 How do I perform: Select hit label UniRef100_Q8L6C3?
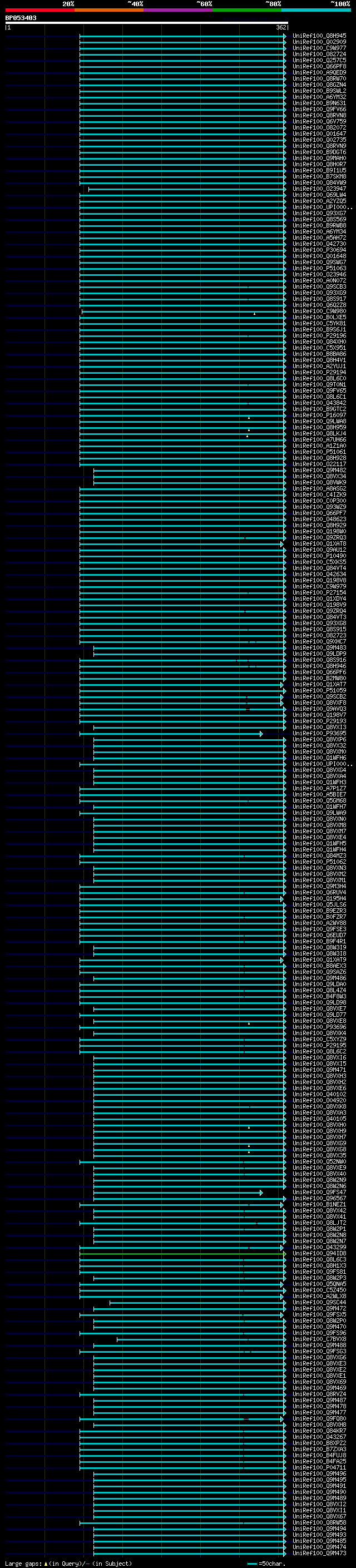319,1260
